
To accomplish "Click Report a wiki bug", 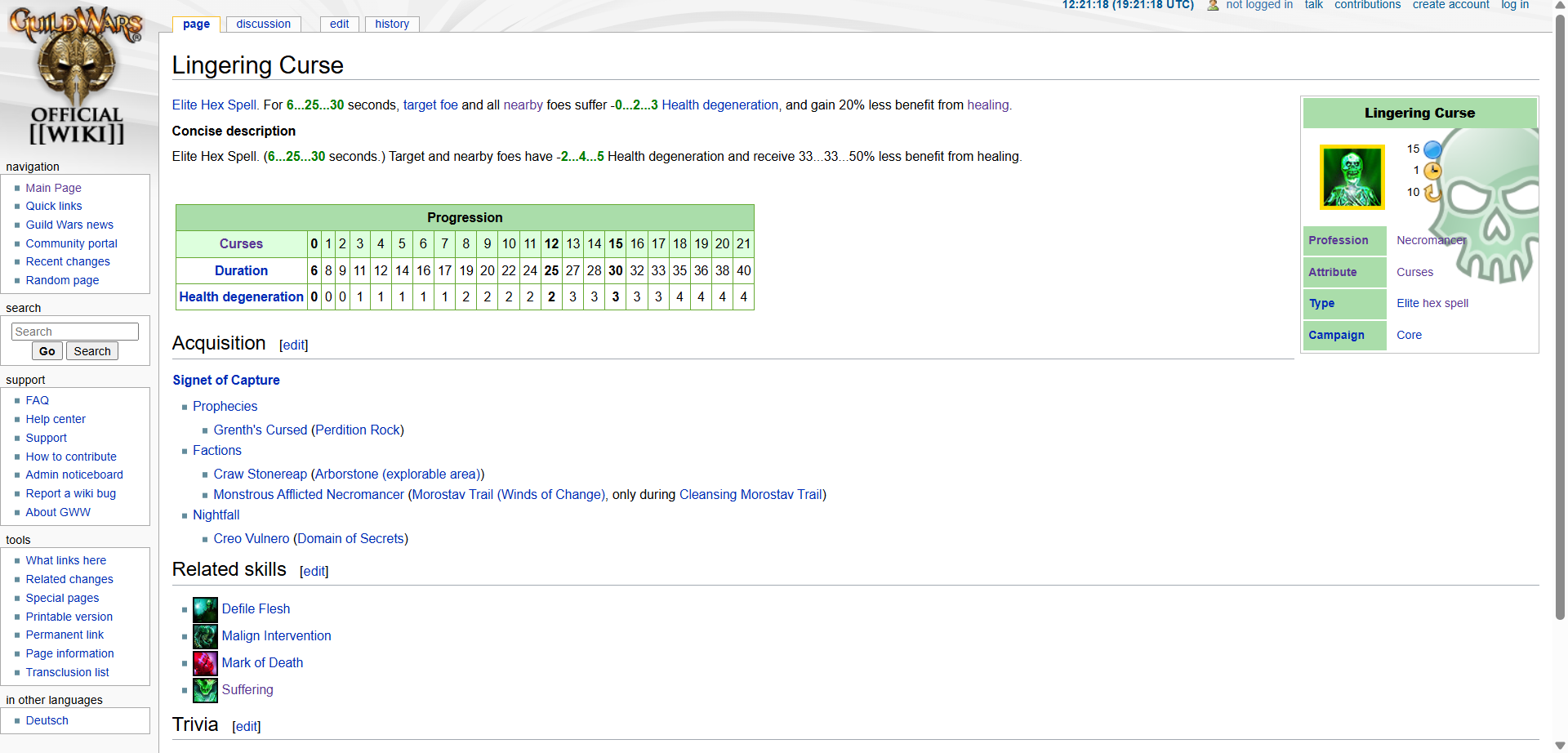I will [70, 493].
